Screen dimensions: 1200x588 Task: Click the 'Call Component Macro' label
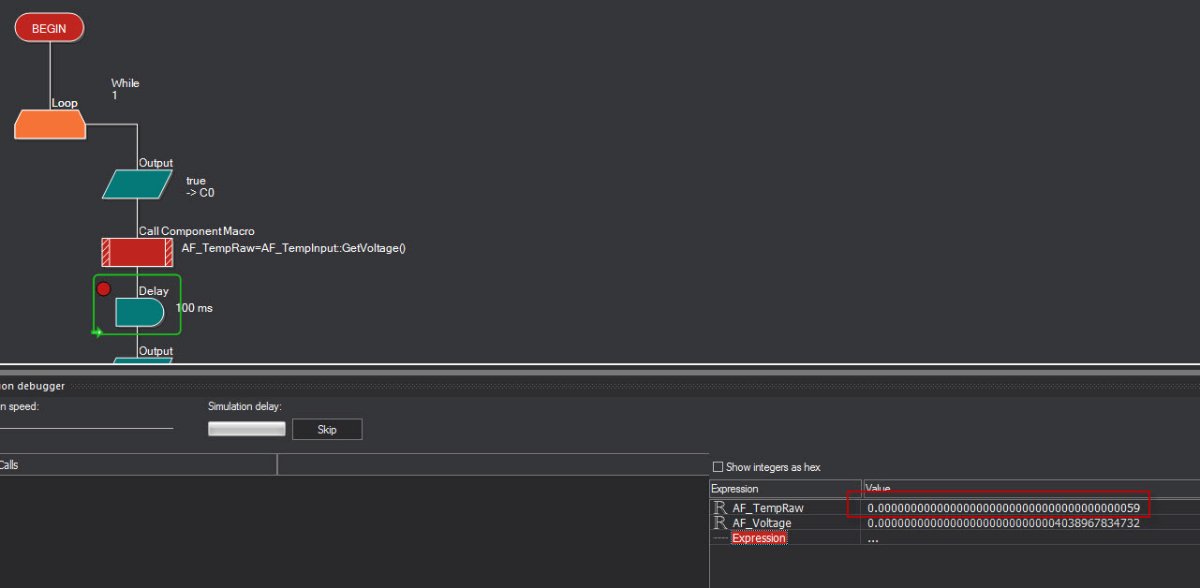coord(196,231)
